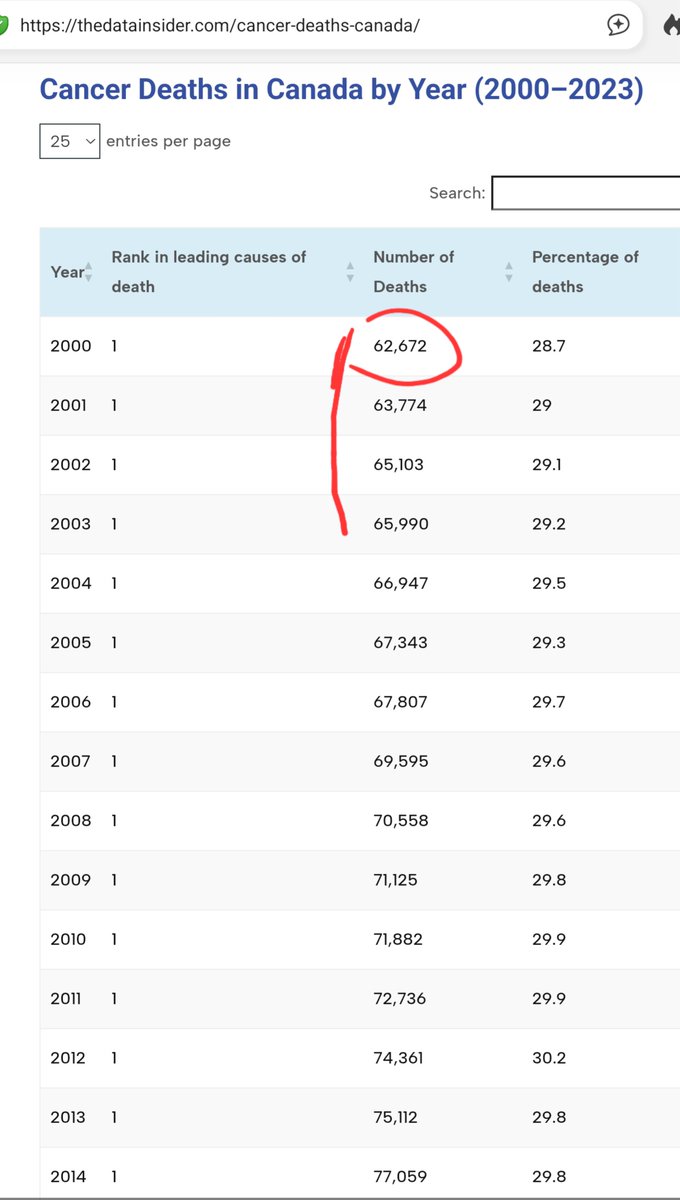Click the Search input field
The image size is (680, 1200).
[x=586, y=193]
